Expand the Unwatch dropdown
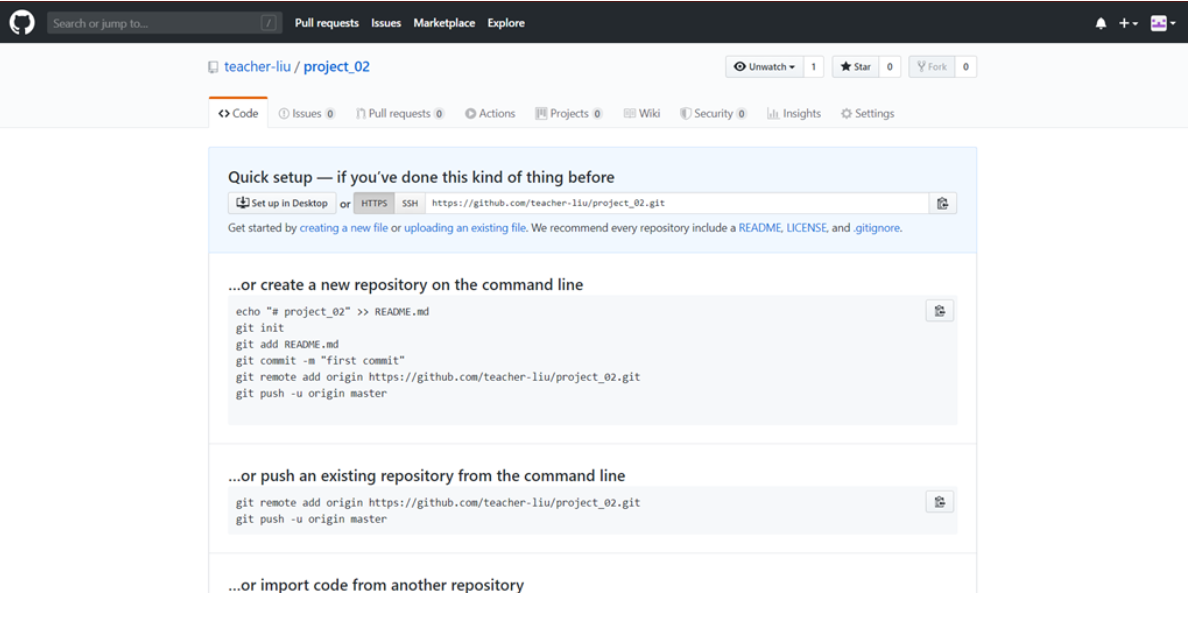This screenshot has width=1191, height=642. click(x=764, y=67)
